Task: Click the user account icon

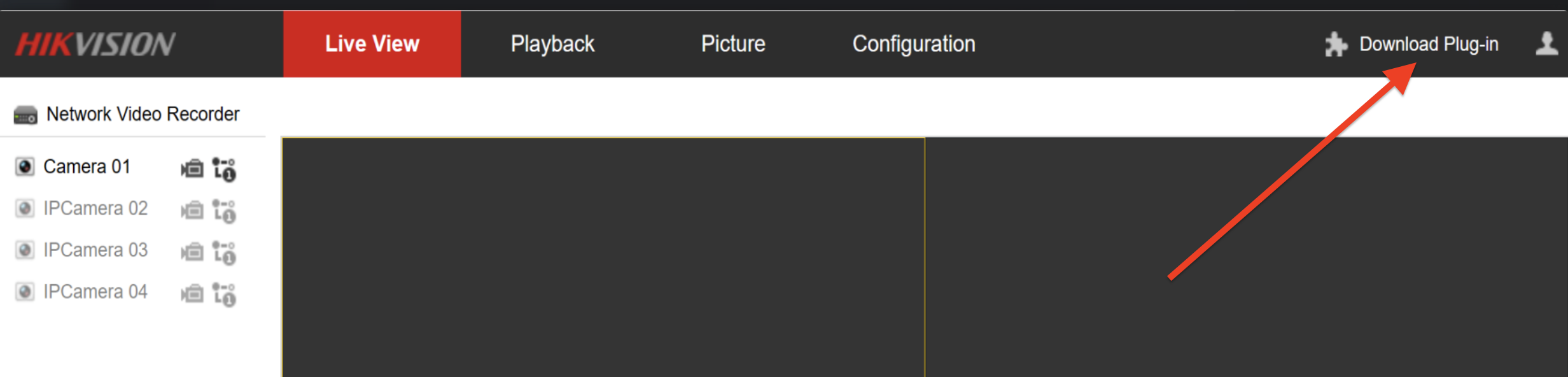Action: [1546, 44]
